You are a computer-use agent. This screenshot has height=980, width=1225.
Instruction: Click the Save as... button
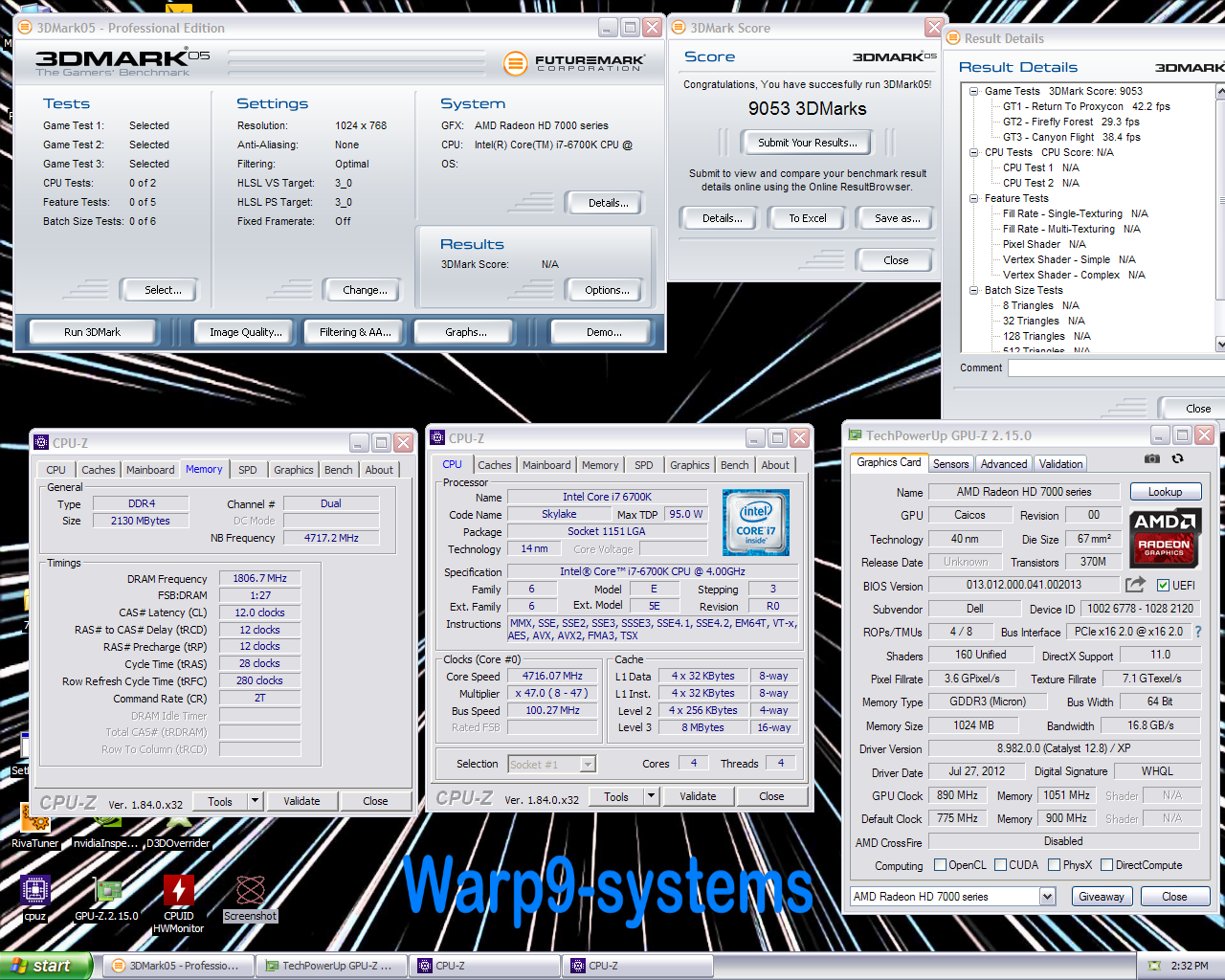pyautogui.click(x=897, y=218)
